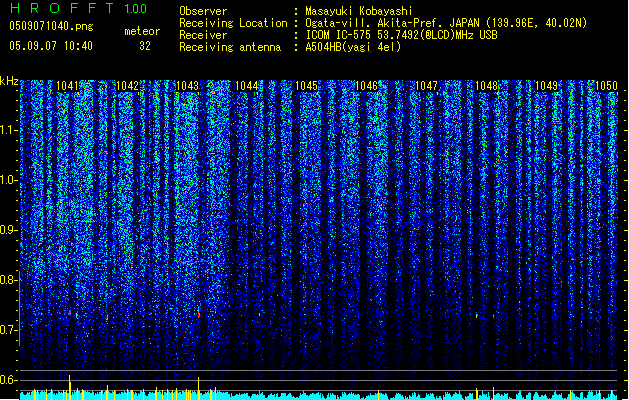
Task: Click the 0.8 frequency axis label
Action: pyautogui.click(x=8, y=280)
